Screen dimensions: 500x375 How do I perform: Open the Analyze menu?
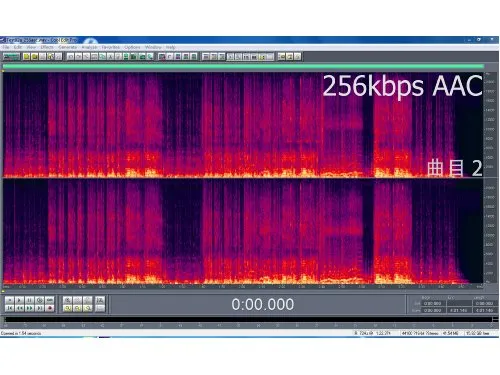[89, 47]
